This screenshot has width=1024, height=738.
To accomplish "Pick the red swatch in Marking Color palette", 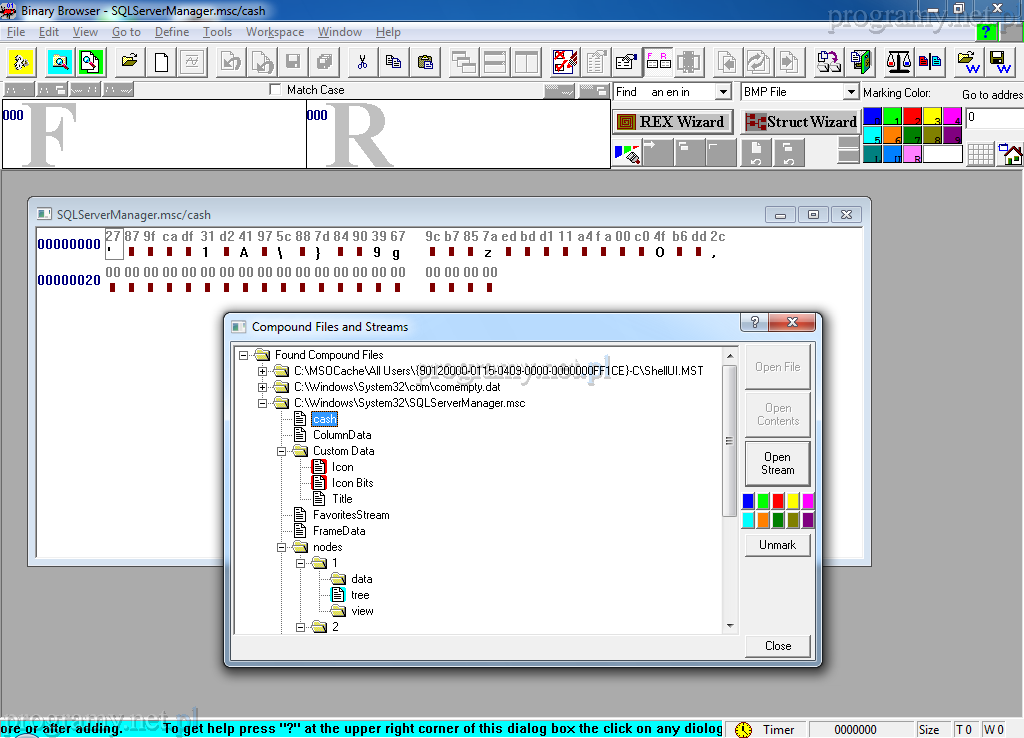I will click(912, 117).
